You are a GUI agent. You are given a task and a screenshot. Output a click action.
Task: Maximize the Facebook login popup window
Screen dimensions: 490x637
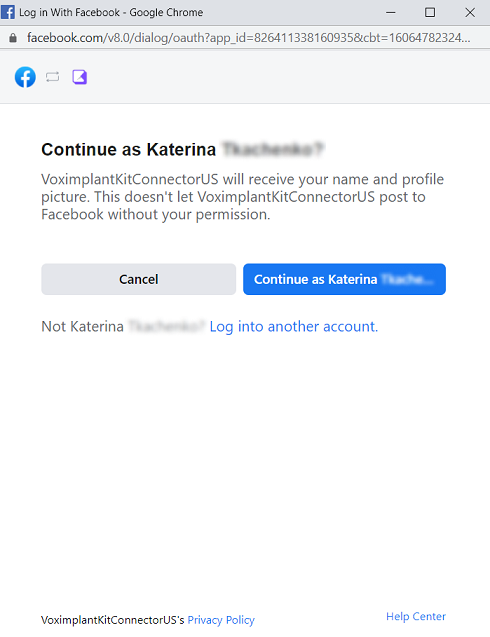click(x=430, y=13)
